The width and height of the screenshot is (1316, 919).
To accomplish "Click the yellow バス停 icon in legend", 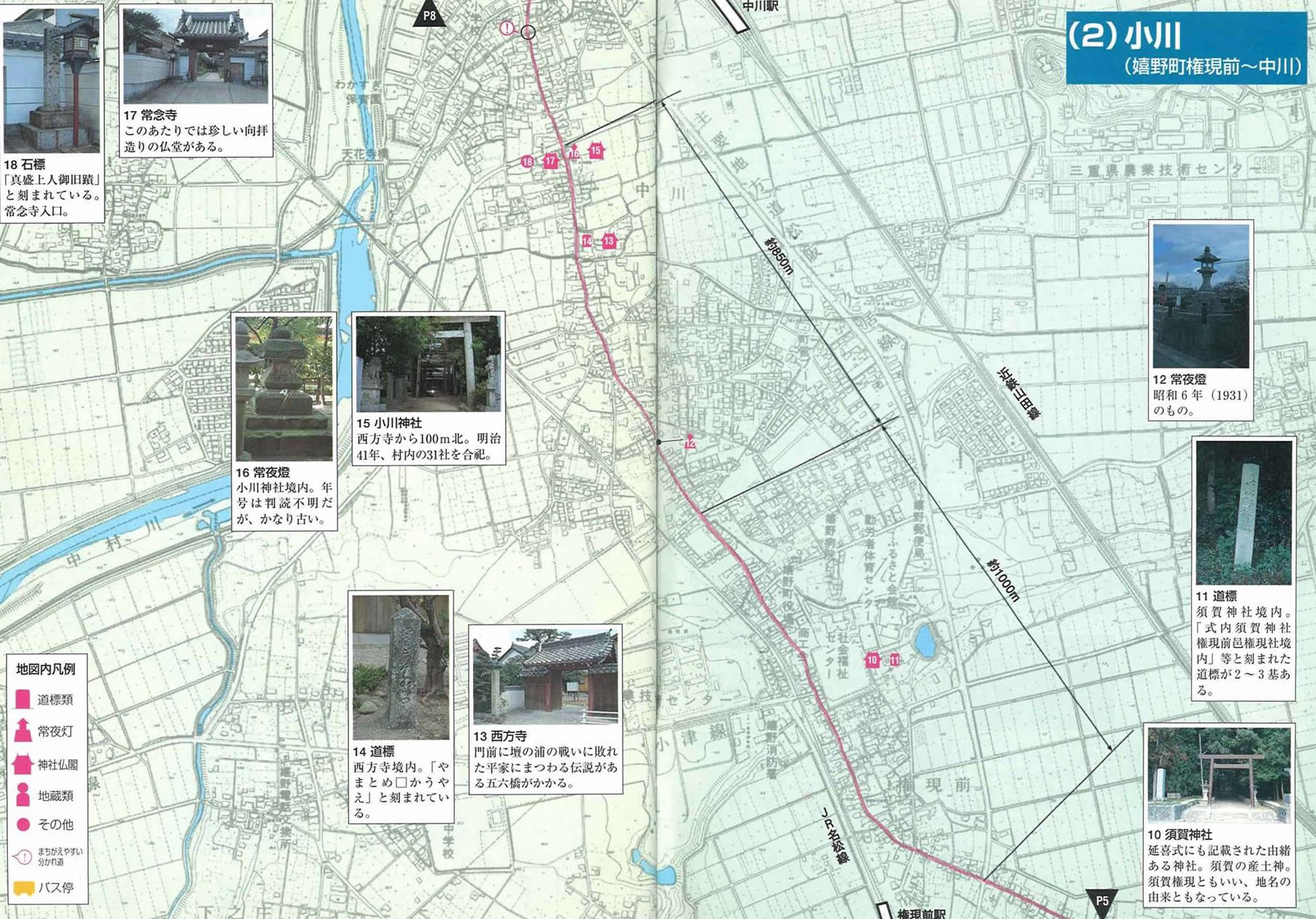I will (23, 888).
